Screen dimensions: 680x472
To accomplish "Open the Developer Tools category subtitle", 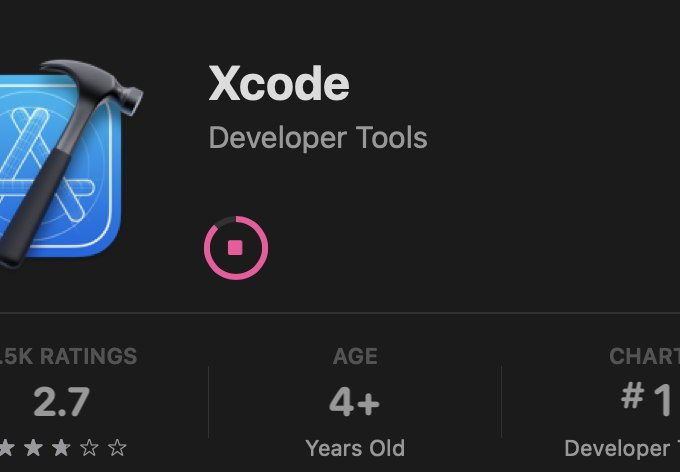I will pos(318,138).
